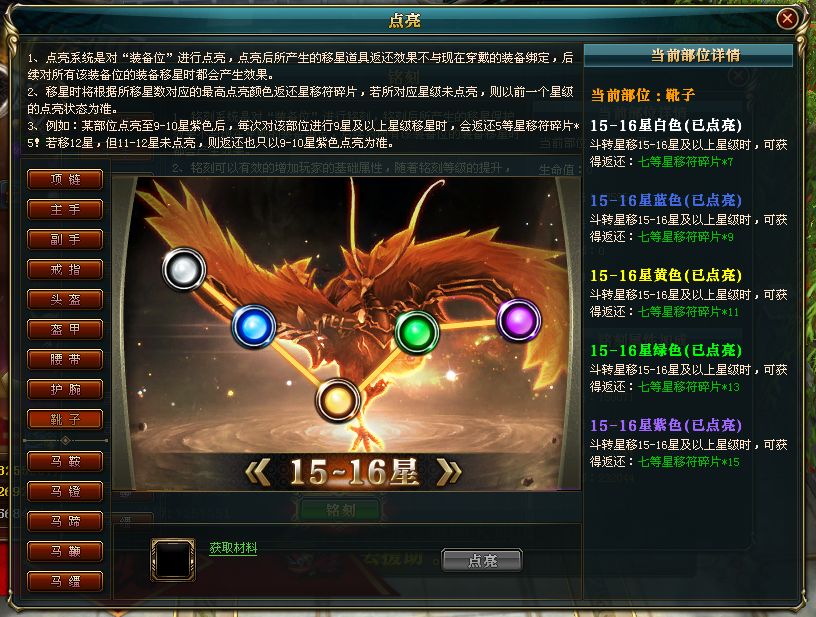Go to next star level with right chevrons
This screenshot has height=617, width=816.
click(x=449, y=472)
